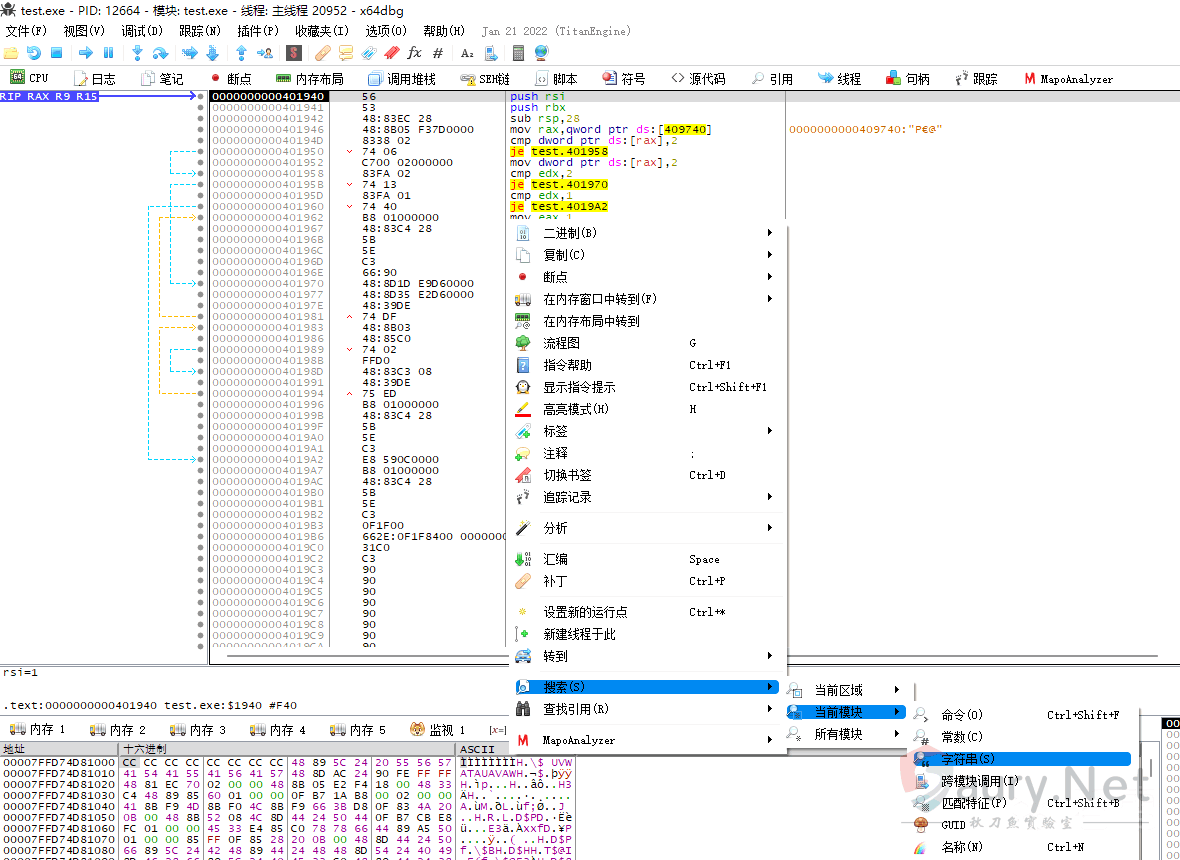This screenshot has width=1180, height=860.
Task: Switch to the 内存布局 tab
Action: [x=310, y=79]
